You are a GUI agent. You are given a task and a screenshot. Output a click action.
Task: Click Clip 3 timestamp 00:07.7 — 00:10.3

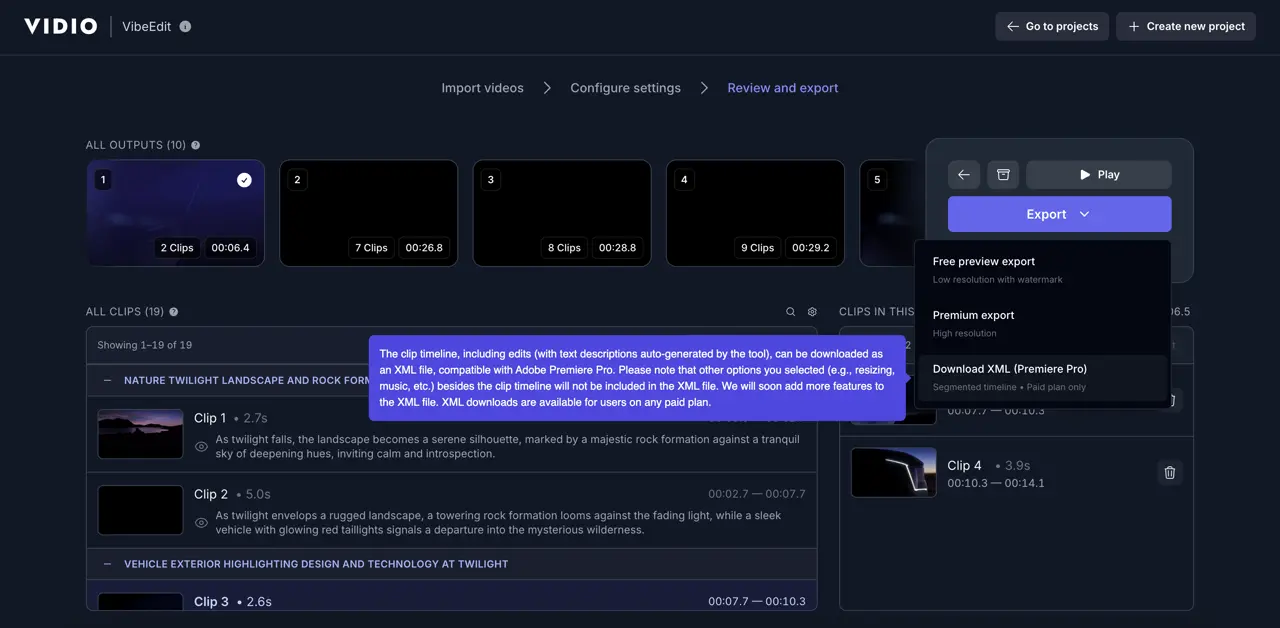tap(757, 602)
